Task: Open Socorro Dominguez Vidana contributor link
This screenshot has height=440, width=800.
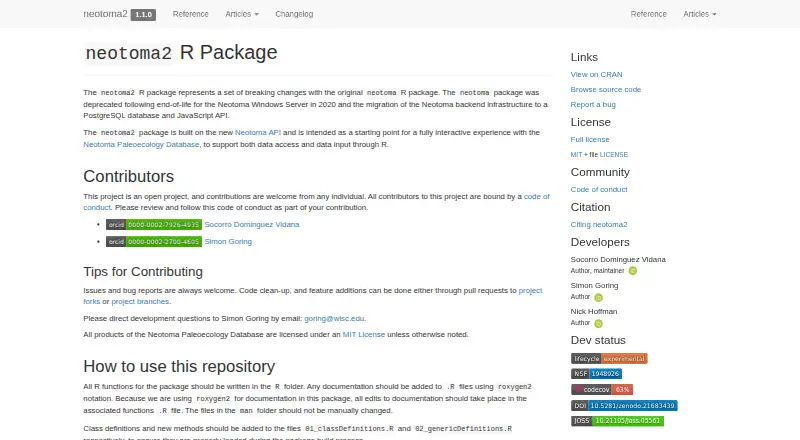Action: click(x=252, y=225)
